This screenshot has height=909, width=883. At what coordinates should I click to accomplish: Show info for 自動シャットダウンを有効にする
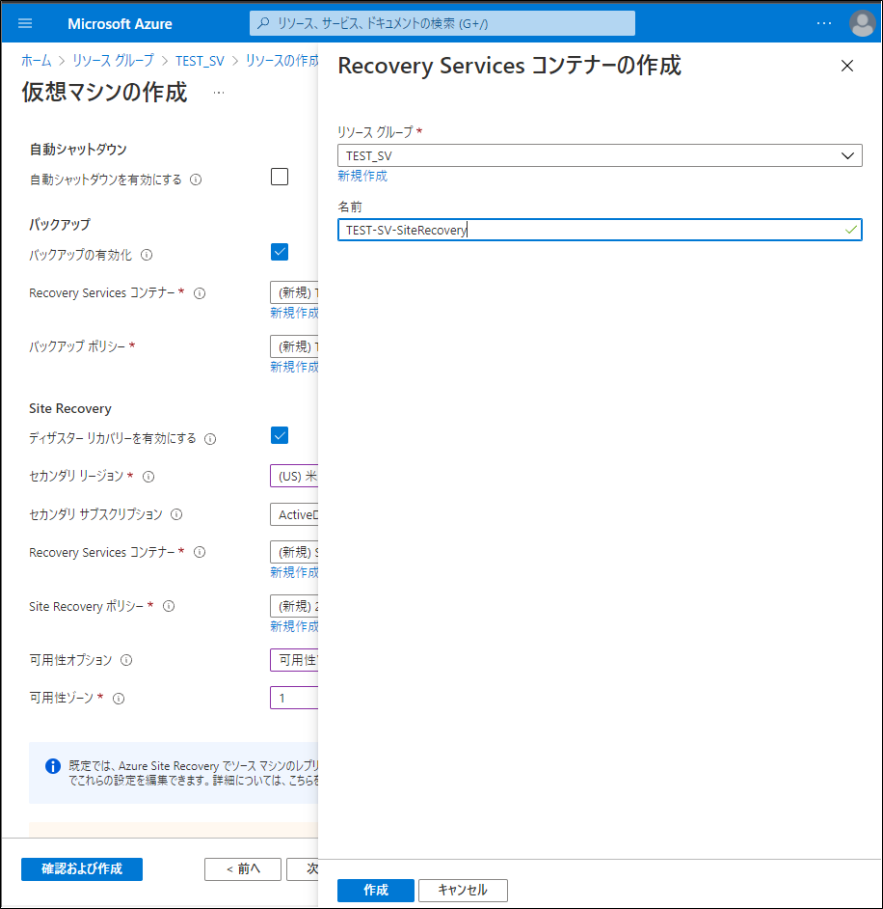(196, 180)
